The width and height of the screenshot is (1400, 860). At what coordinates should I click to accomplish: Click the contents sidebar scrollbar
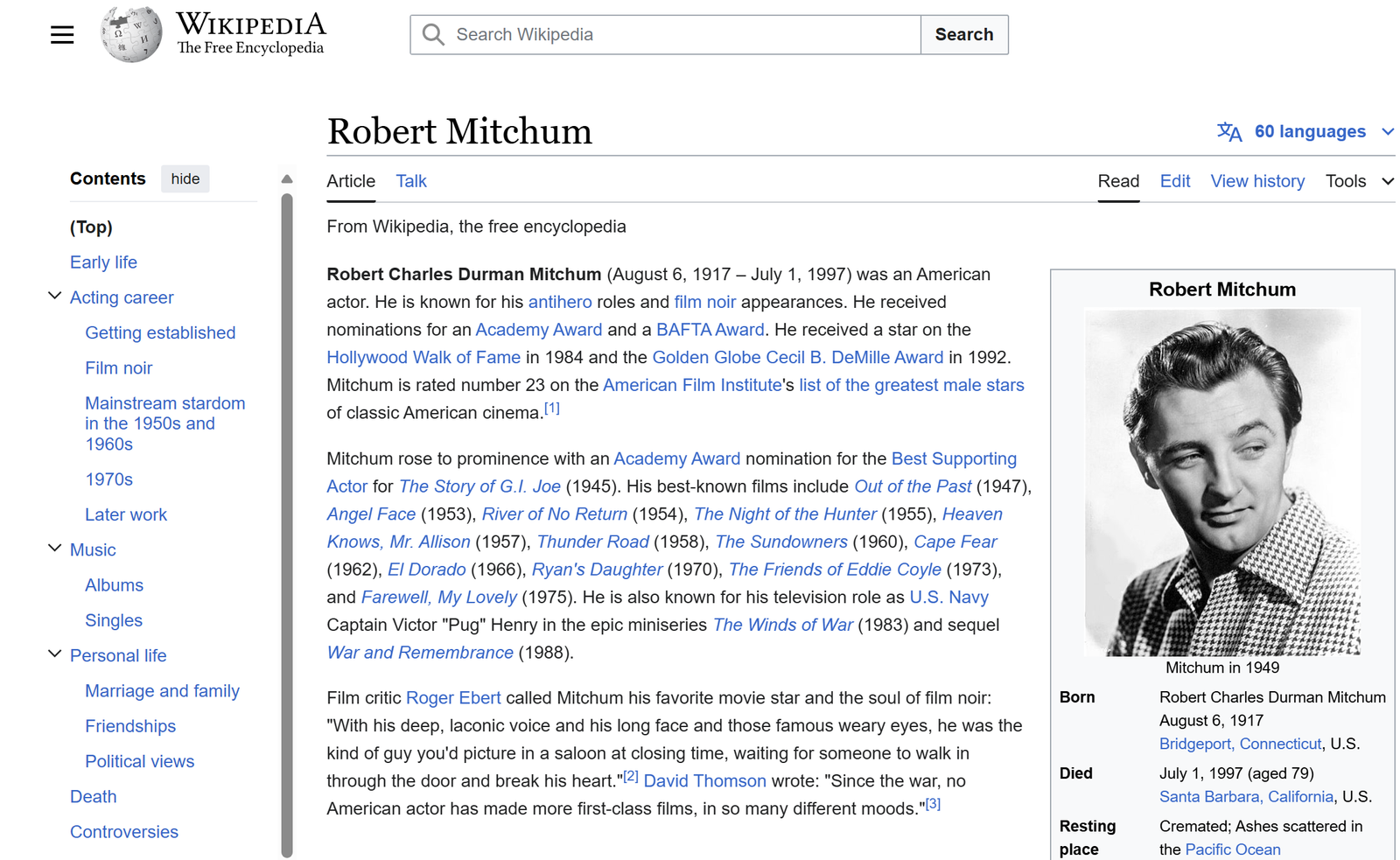[287, 525]
